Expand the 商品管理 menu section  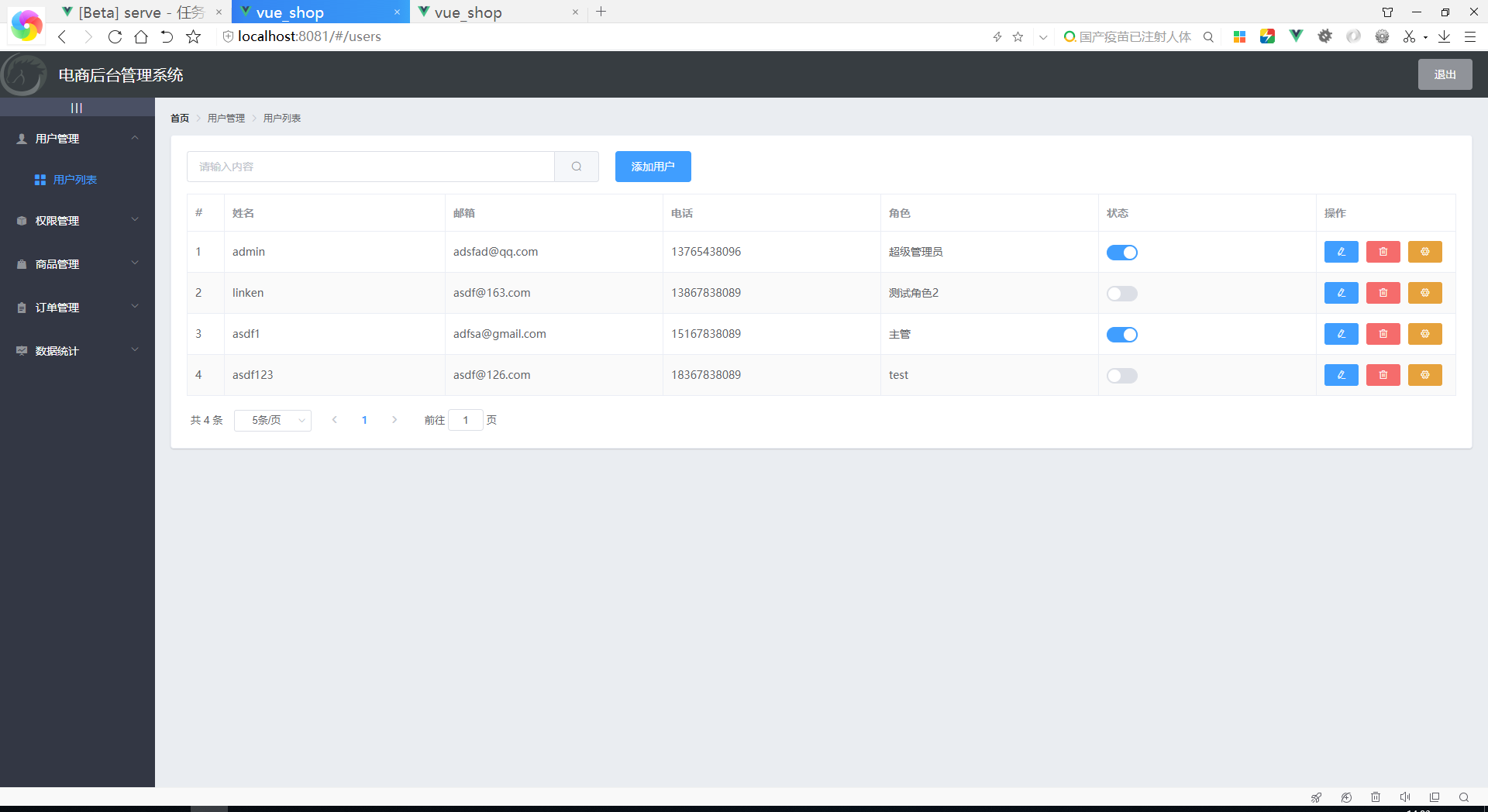point(77,263)
